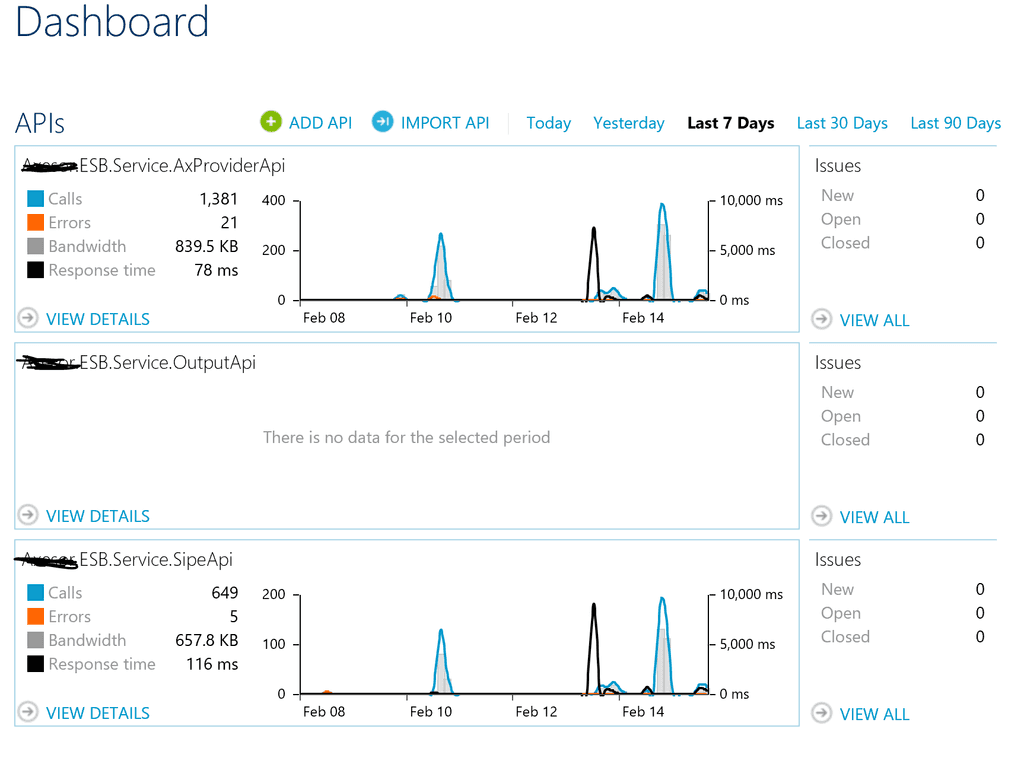Click the blue IMPORT API arrow icon
The width and height of the screenshot is (1024, 768).
coord(383,121)
